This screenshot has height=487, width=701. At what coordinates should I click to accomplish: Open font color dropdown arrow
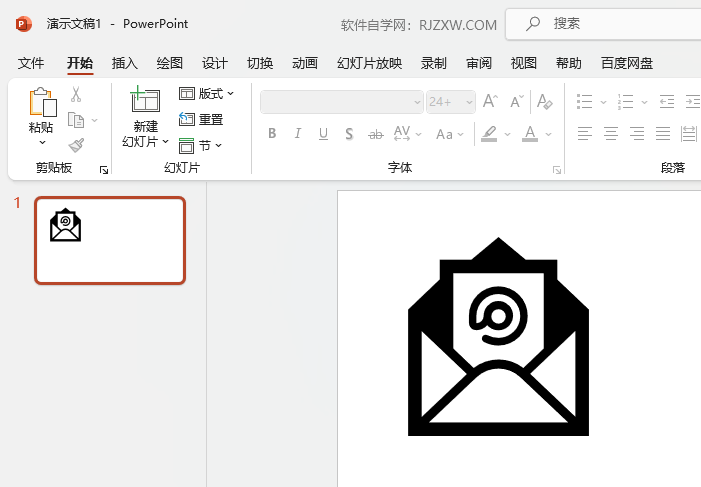tap(549, 134)
